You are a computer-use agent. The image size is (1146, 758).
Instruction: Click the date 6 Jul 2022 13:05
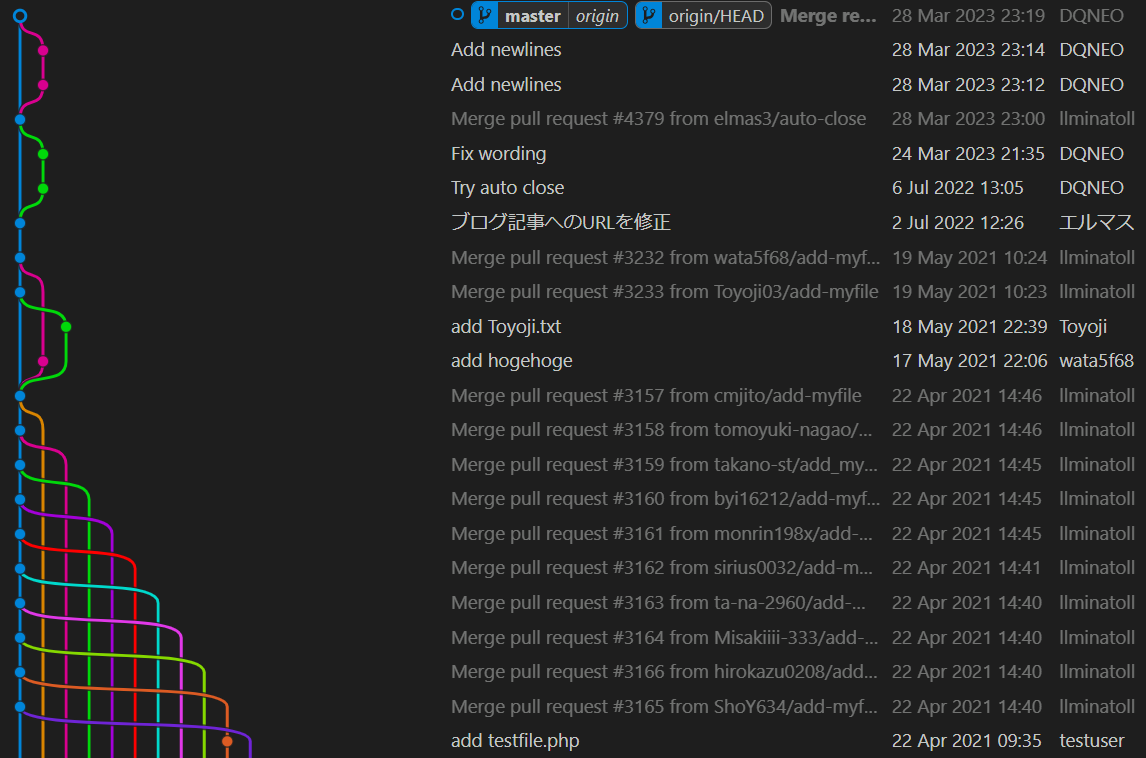tap(957, 188)
